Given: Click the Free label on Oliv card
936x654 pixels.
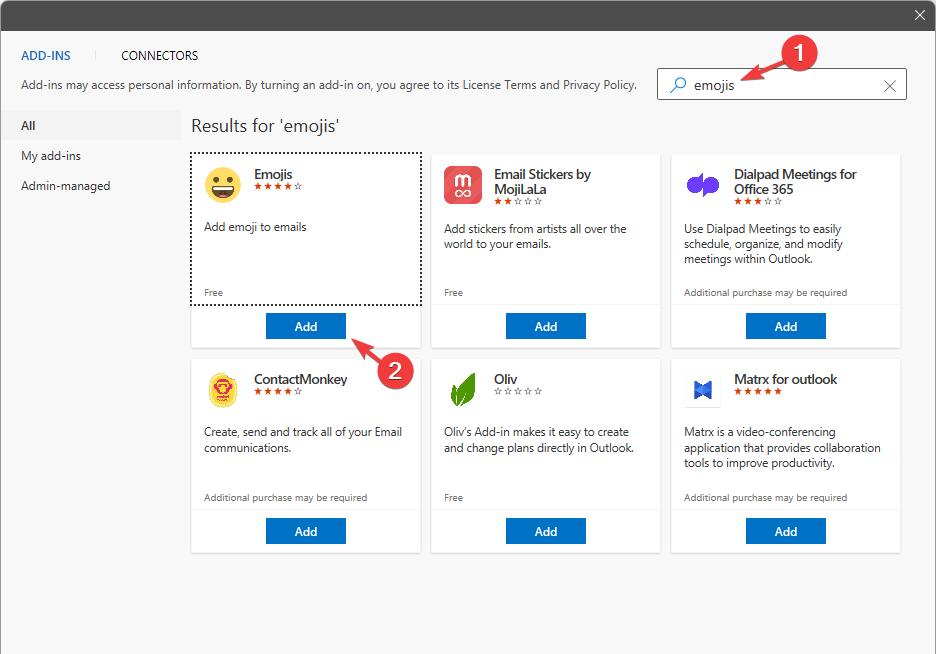Looking at the screenshot, I should click(x=453, y=498).
